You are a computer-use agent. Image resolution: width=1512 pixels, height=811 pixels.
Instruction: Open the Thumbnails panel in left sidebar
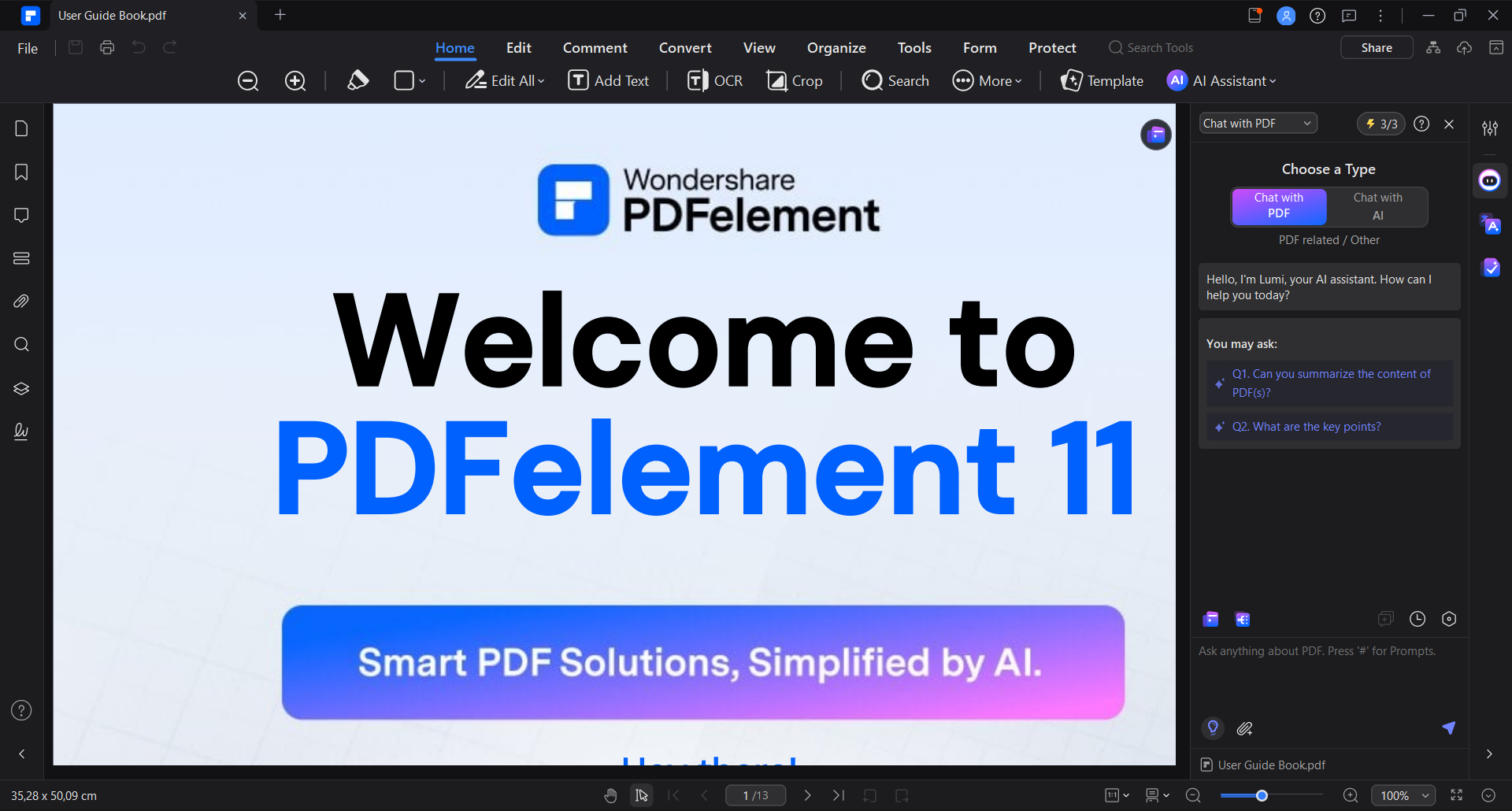click(x=21, y=128)
